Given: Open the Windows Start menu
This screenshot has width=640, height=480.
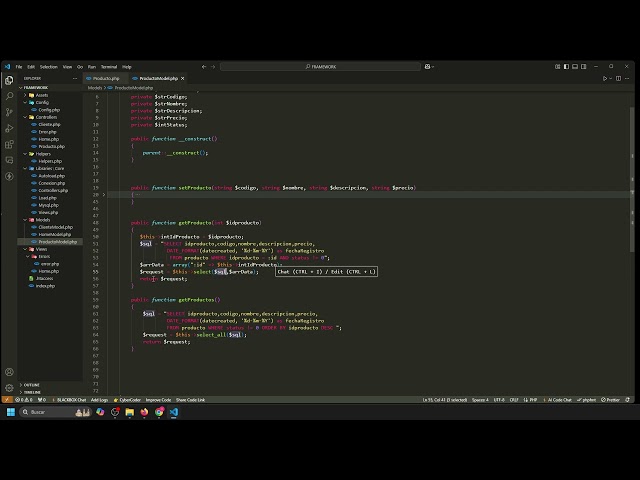Looking at the screenshot, I should (x=11, y=412).
